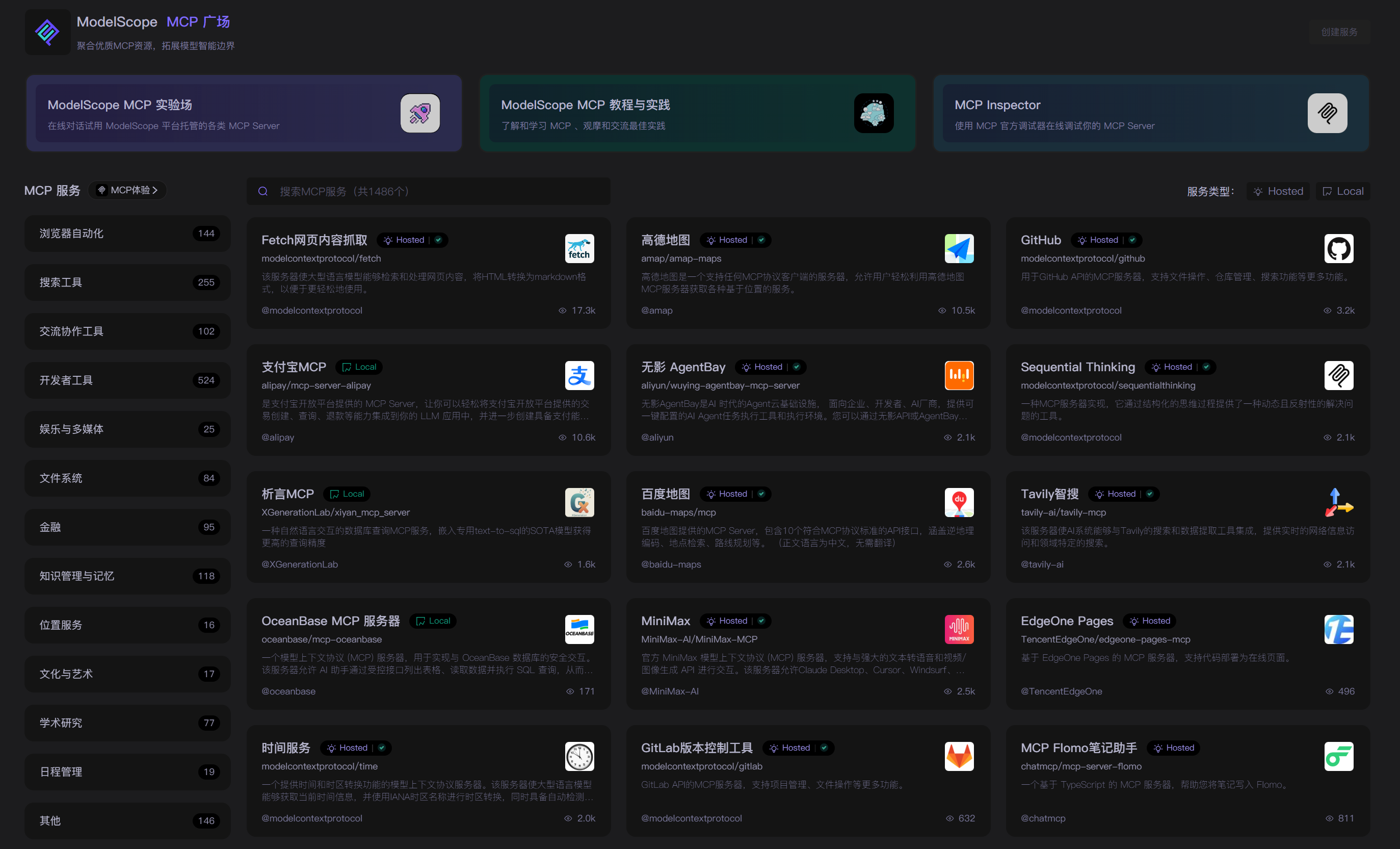Click the @XGenerationLab author text
1400x849 pixels.
(300, 564)
